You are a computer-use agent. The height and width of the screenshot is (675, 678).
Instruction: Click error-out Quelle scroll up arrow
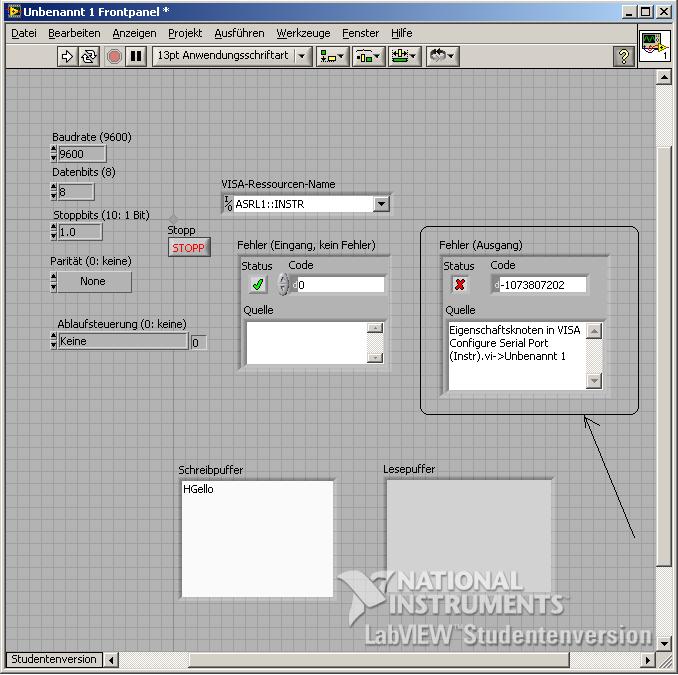tap(594, 331)
